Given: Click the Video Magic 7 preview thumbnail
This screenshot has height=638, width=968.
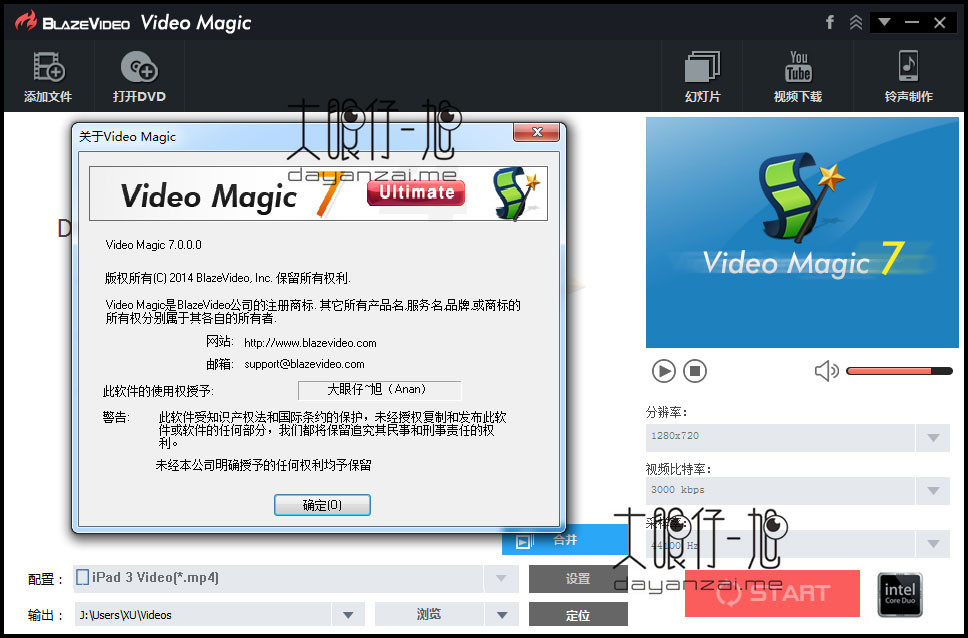Looking at the screenshot, I should point(802,232).
